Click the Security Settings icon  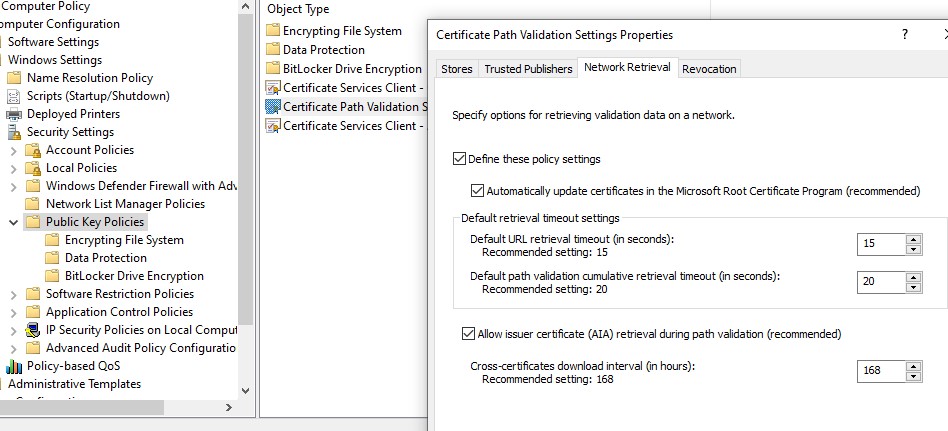[x=14, y=132]
